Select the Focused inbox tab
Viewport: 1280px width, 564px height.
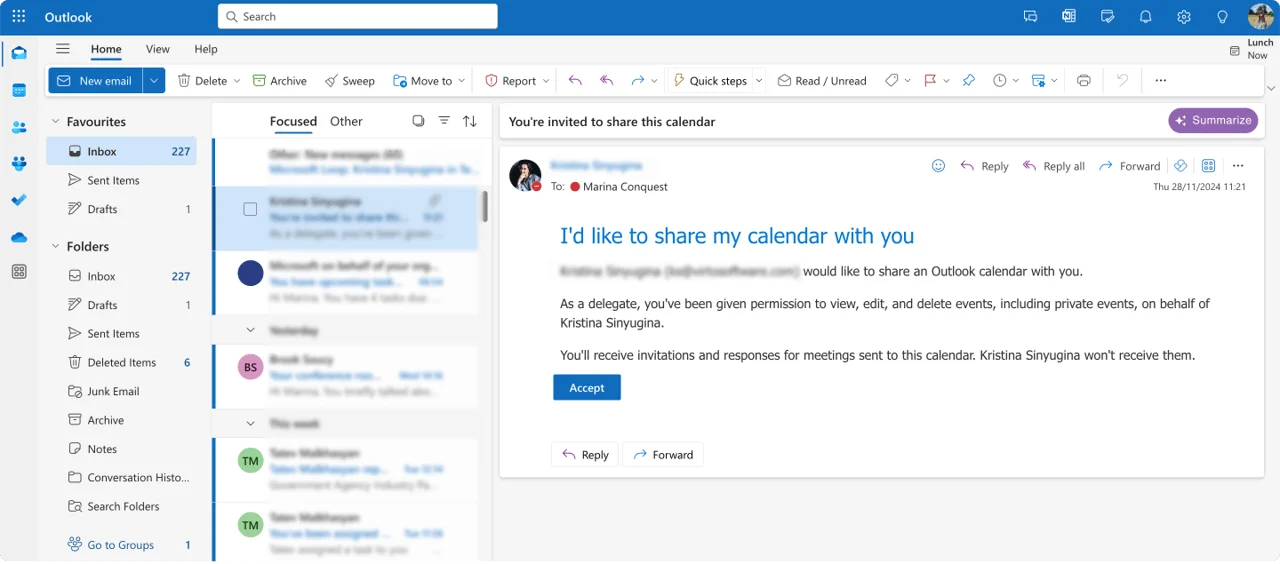coord(293,121)
